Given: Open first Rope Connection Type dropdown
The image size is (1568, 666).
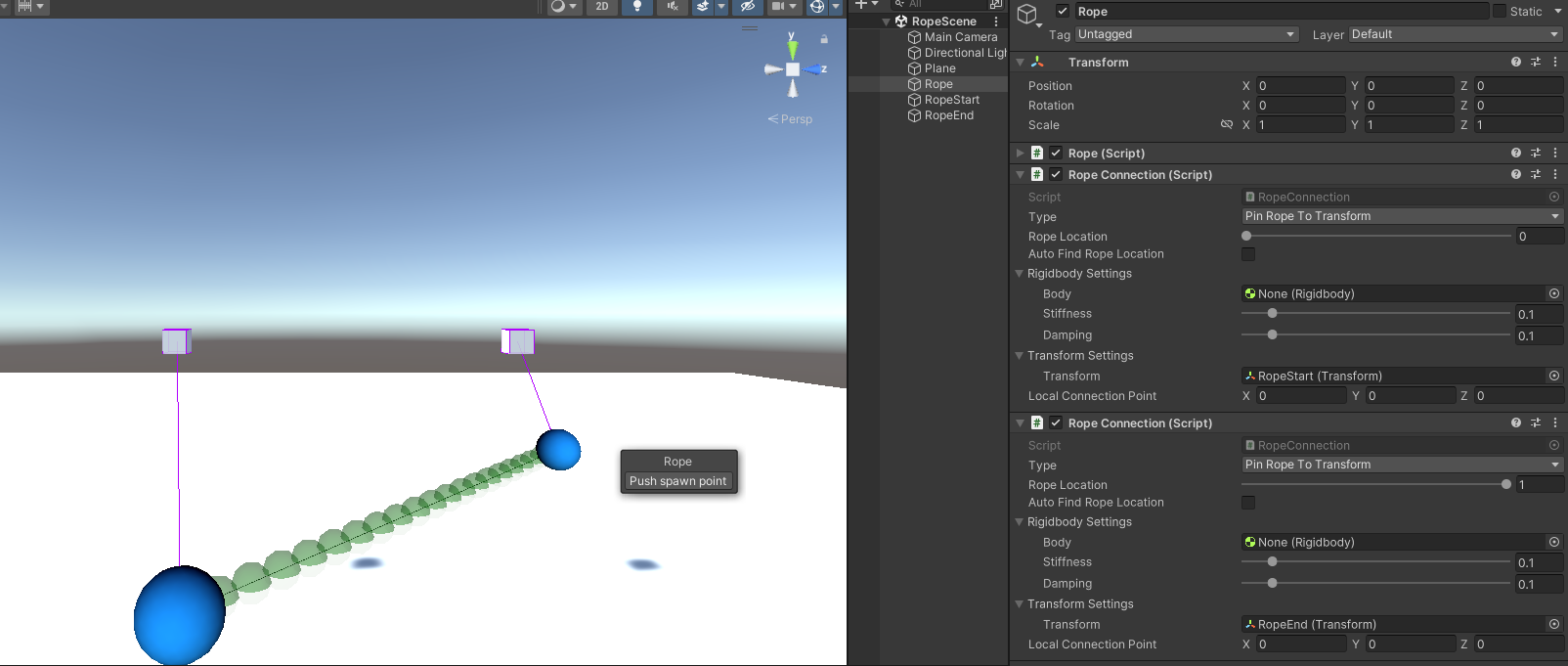Looking at the screenshot, I should click(x=1403, y=216).
